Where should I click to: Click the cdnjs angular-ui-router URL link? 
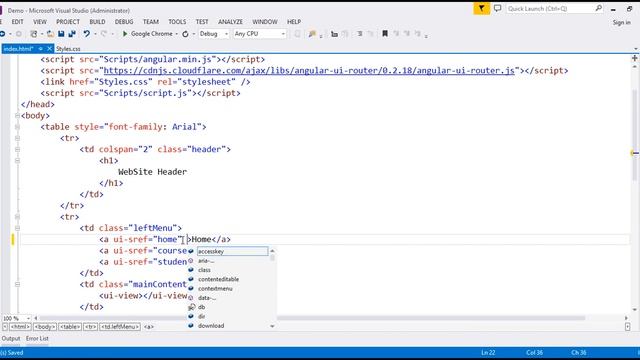309,71
